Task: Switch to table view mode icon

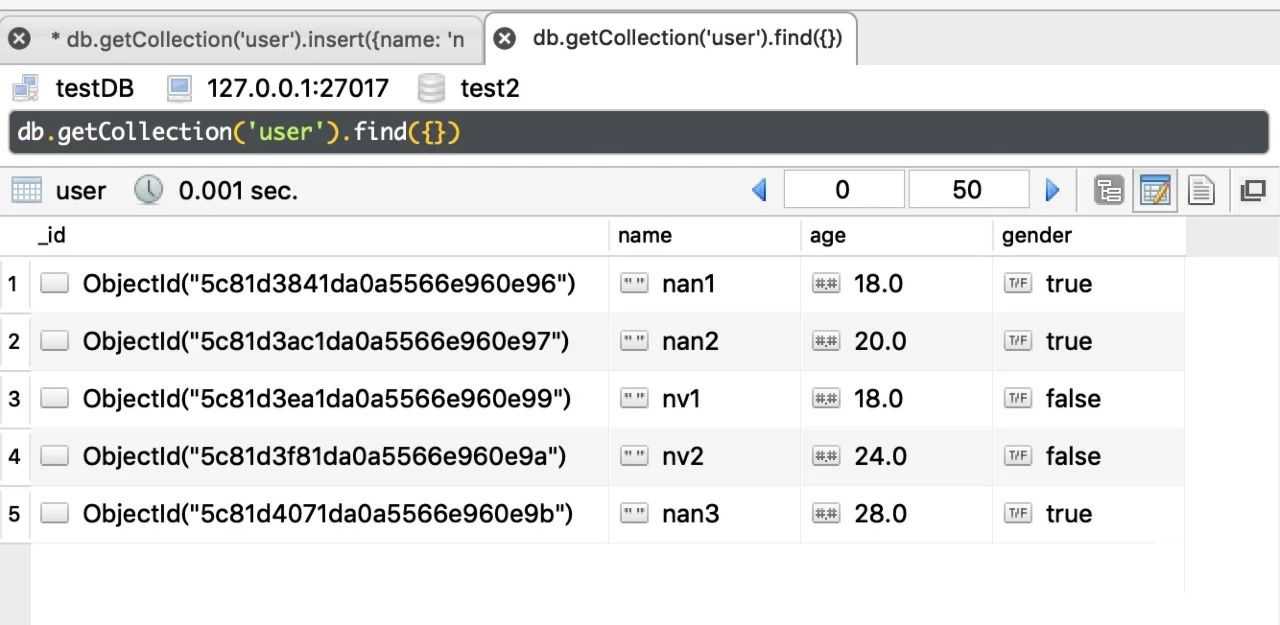Action: click(x=1155, y=190)
